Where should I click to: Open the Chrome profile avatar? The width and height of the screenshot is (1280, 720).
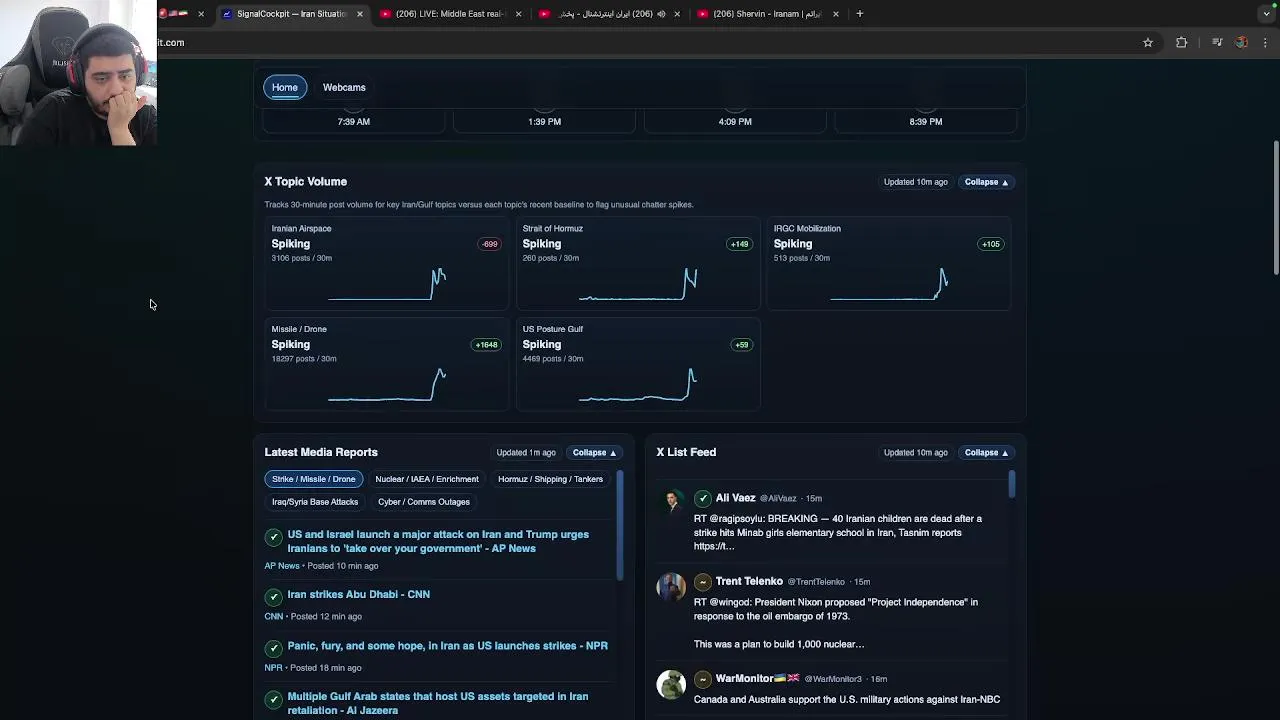pos(1241,42)
